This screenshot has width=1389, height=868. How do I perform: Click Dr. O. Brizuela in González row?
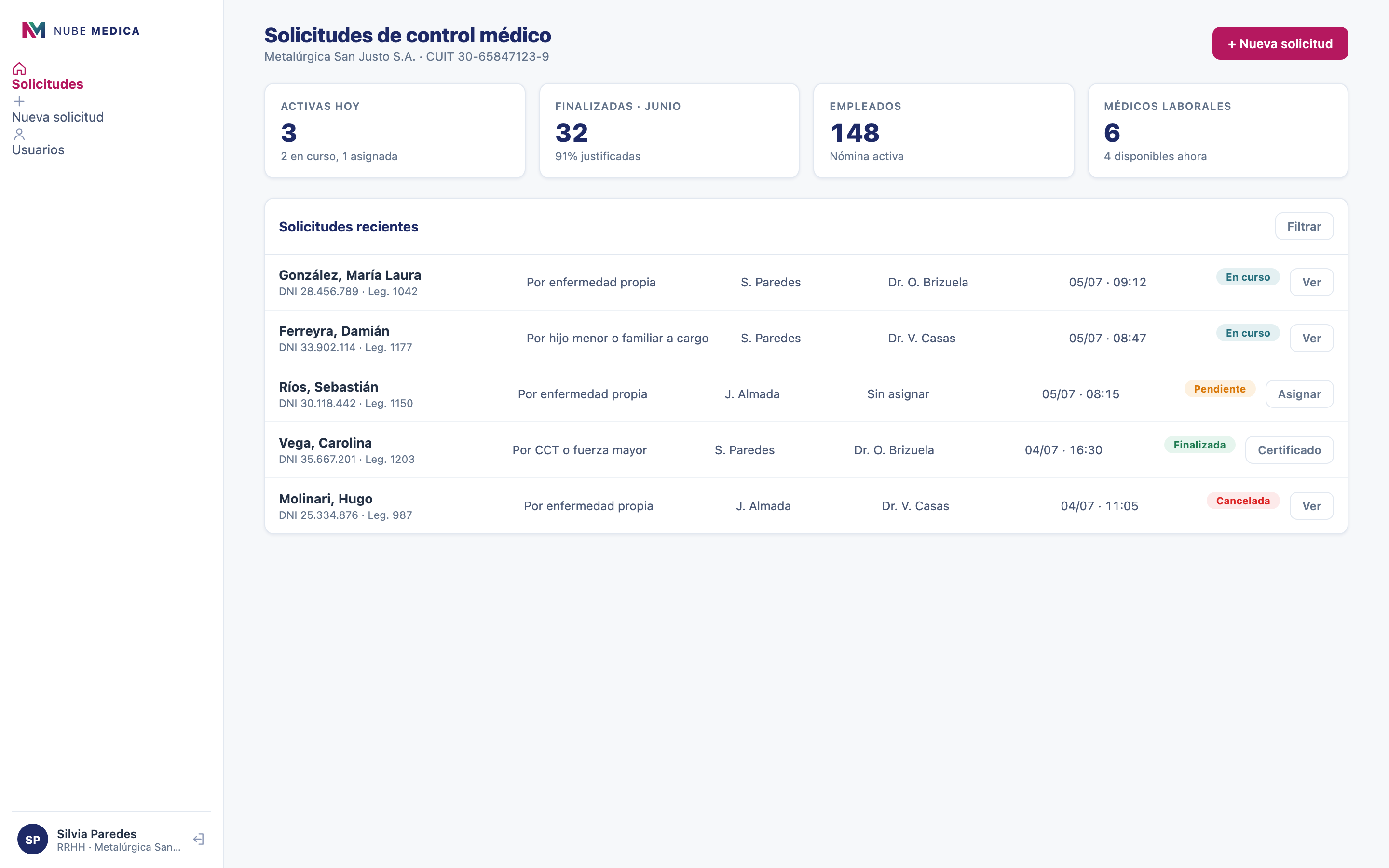(x=928, y=282)
